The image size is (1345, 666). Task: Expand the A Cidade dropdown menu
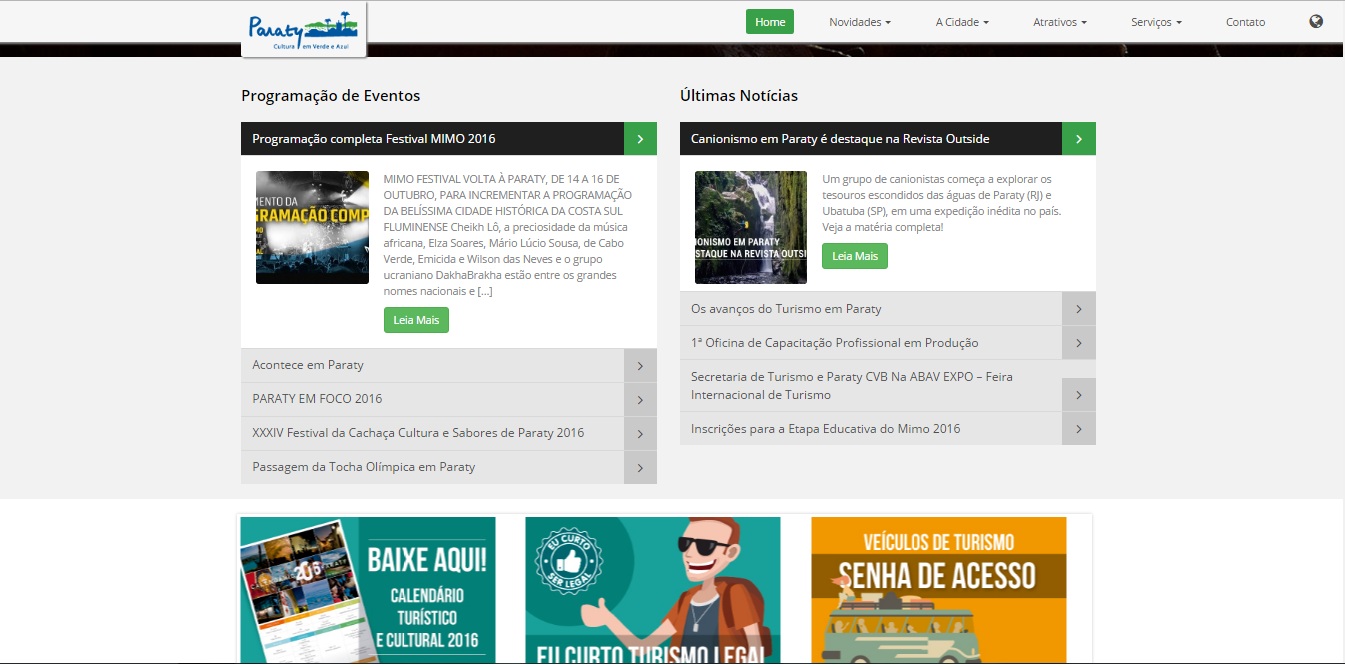(x=962, y=22)
